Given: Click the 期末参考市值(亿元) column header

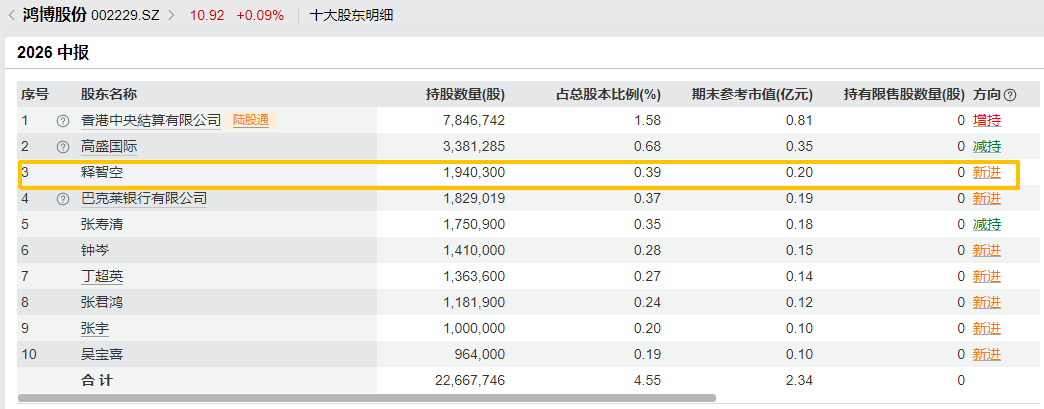Looking at the screenshot, I should 753,95.
